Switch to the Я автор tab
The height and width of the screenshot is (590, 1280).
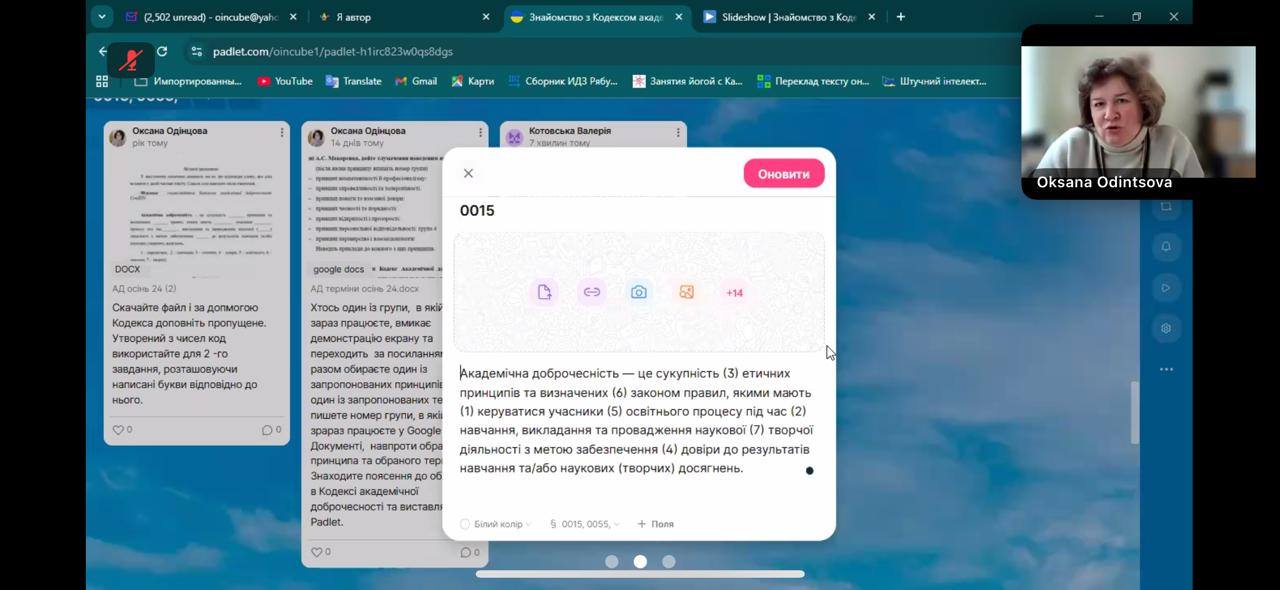(x=400, y=17)
